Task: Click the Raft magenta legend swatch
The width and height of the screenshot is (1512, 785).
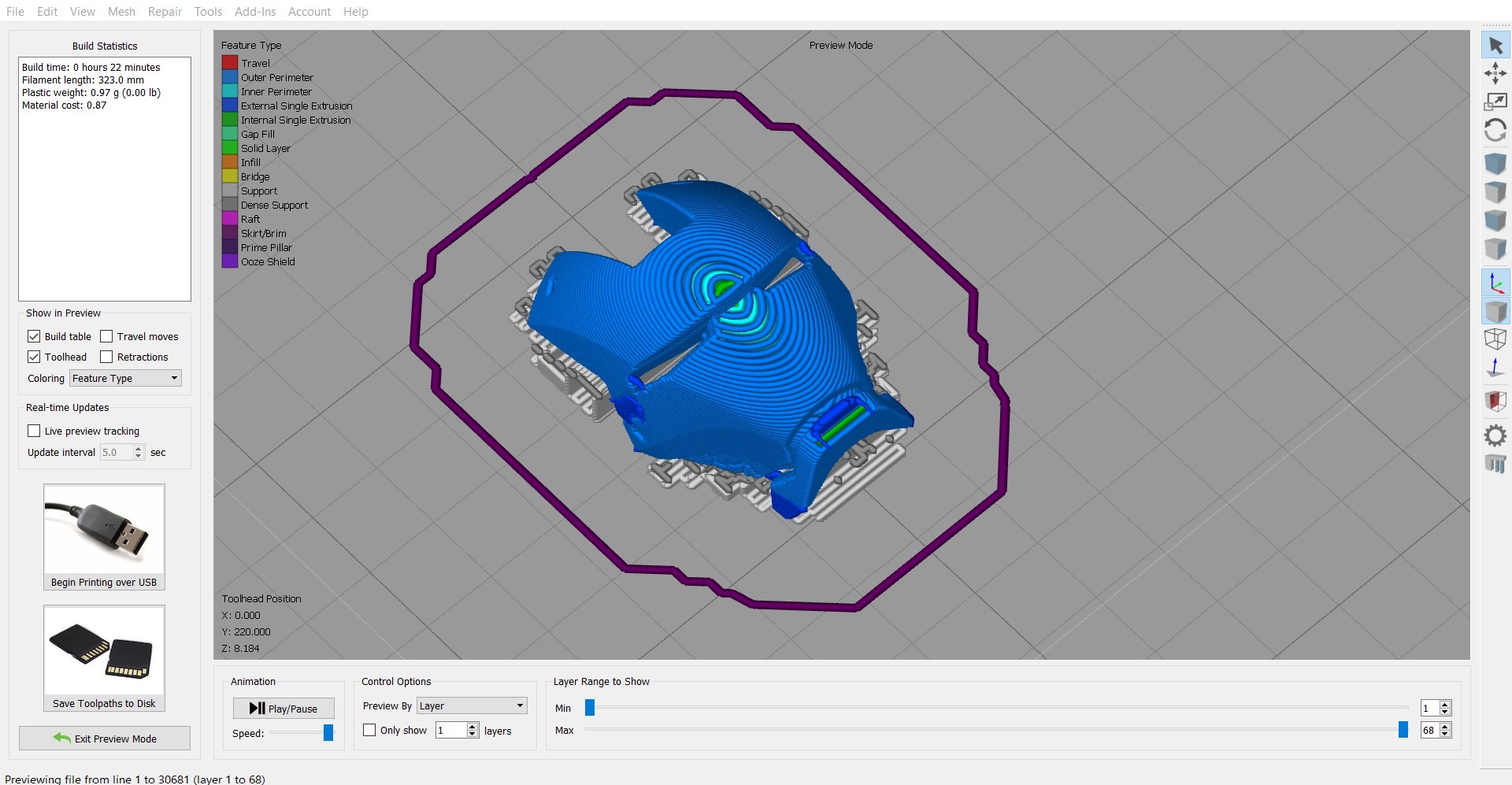Action: pyautogui.click(x=230, y=219)
